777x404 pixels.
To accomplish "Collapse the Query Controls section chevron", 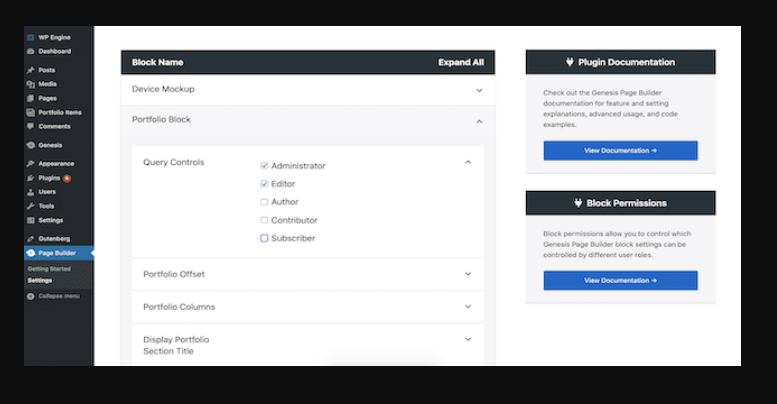I will (468, 163).
